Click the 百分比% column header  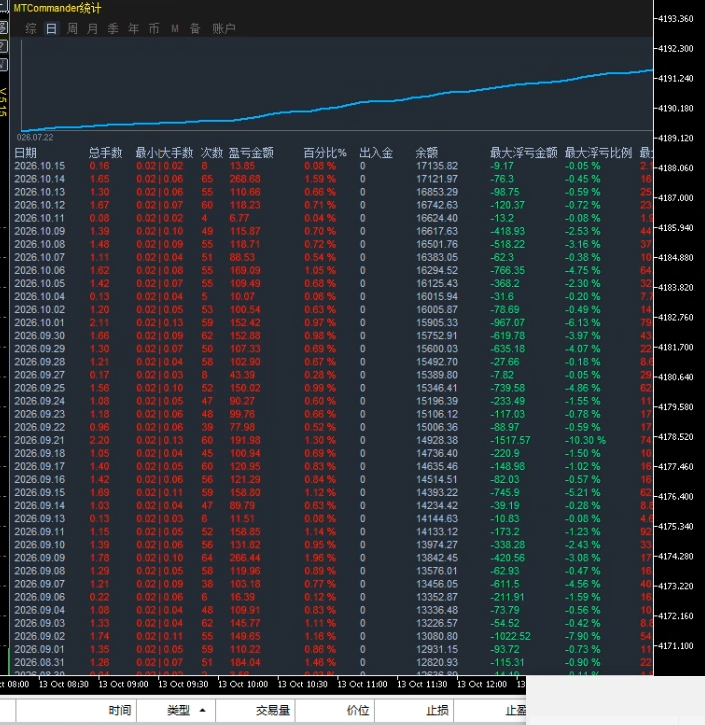pos(325,153)
